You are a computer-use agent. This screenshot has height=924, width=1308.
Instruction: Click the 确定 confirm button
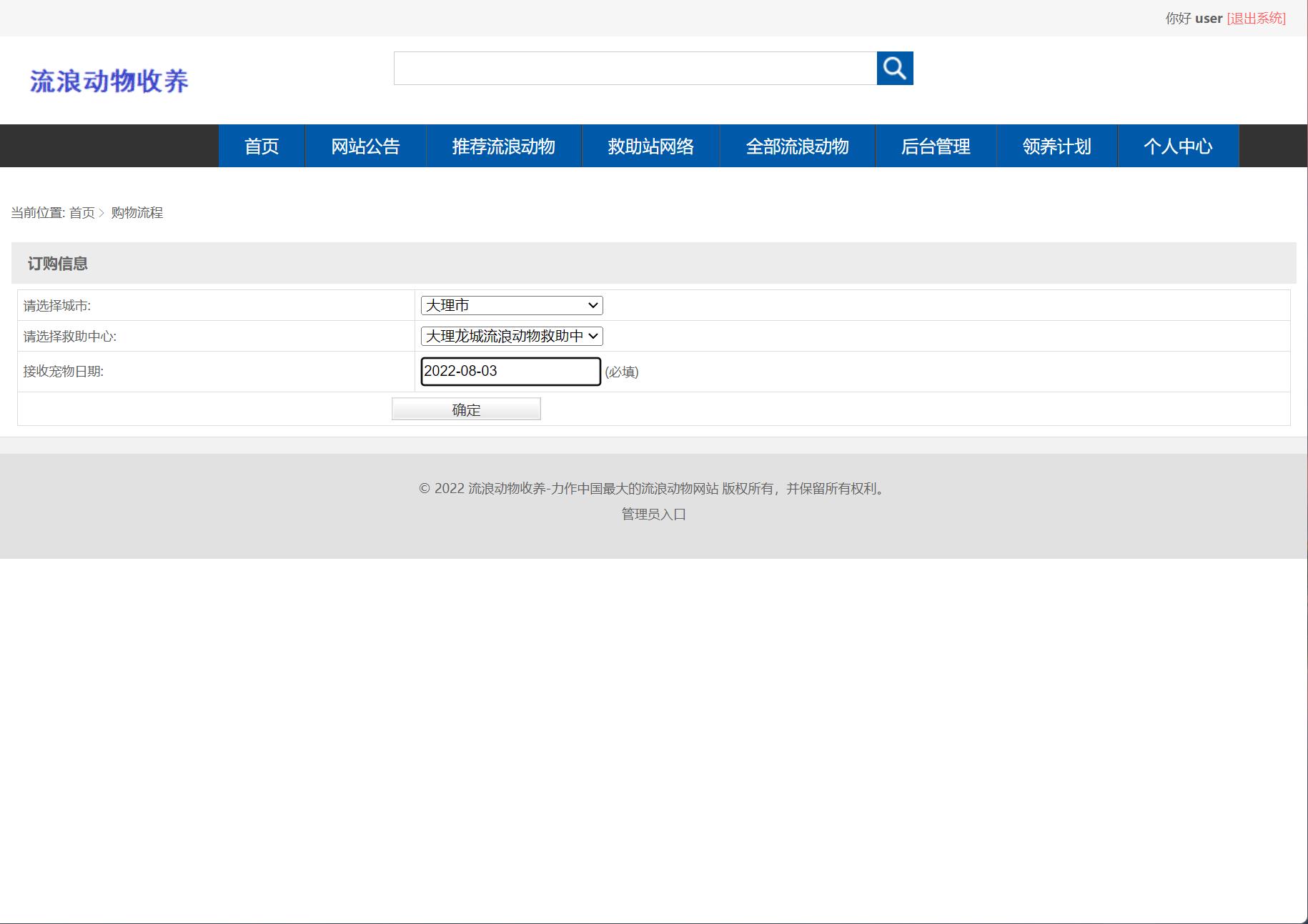[465, 409]
